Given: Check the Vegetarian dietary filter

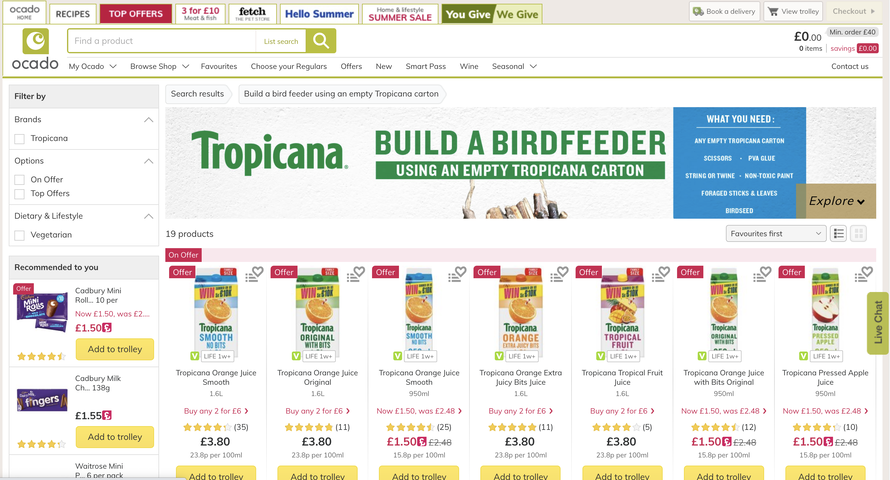Looking at the screenshot, I should 20,235.
